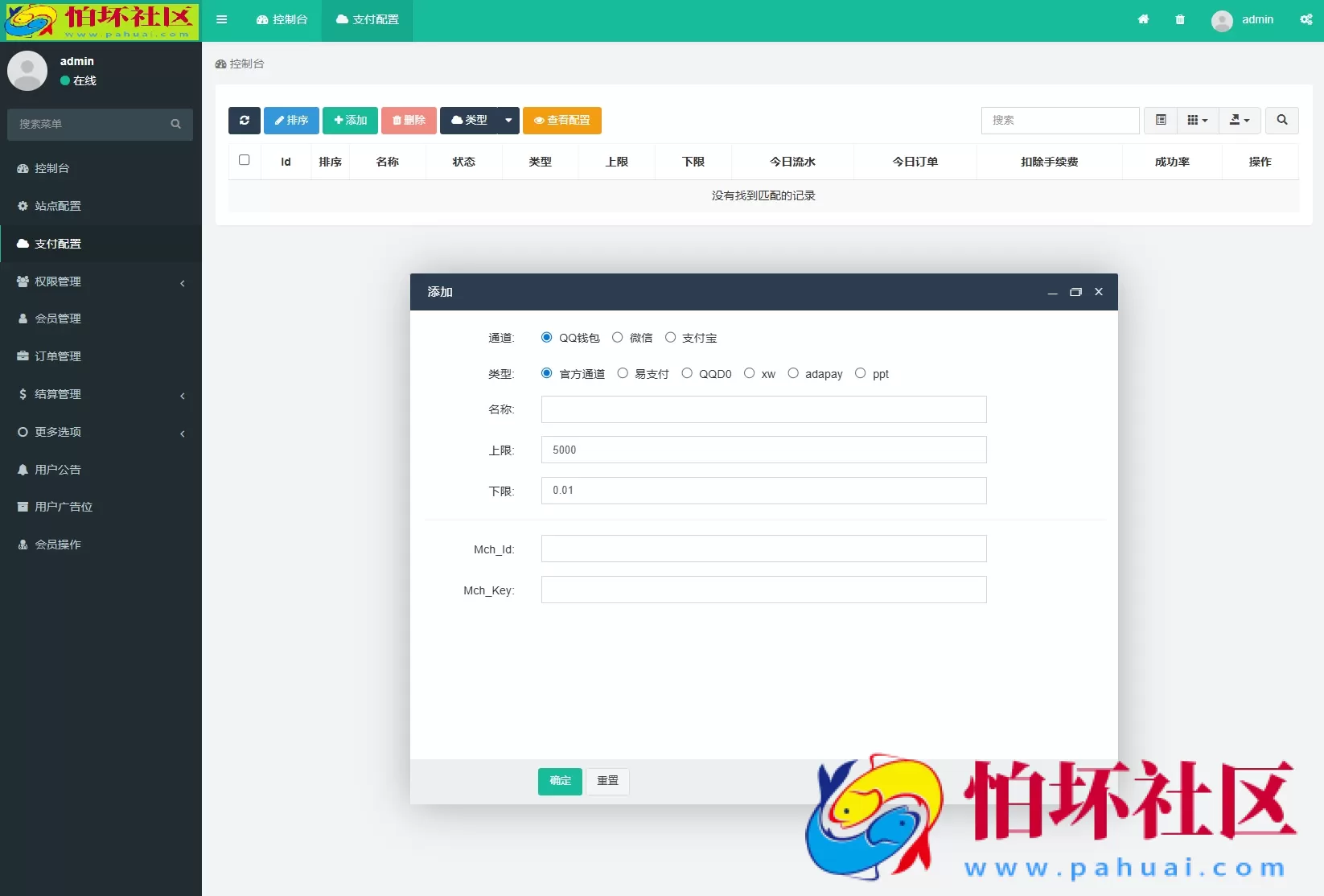Open the export dropdown in the table toolbar

coord(1239,120)
